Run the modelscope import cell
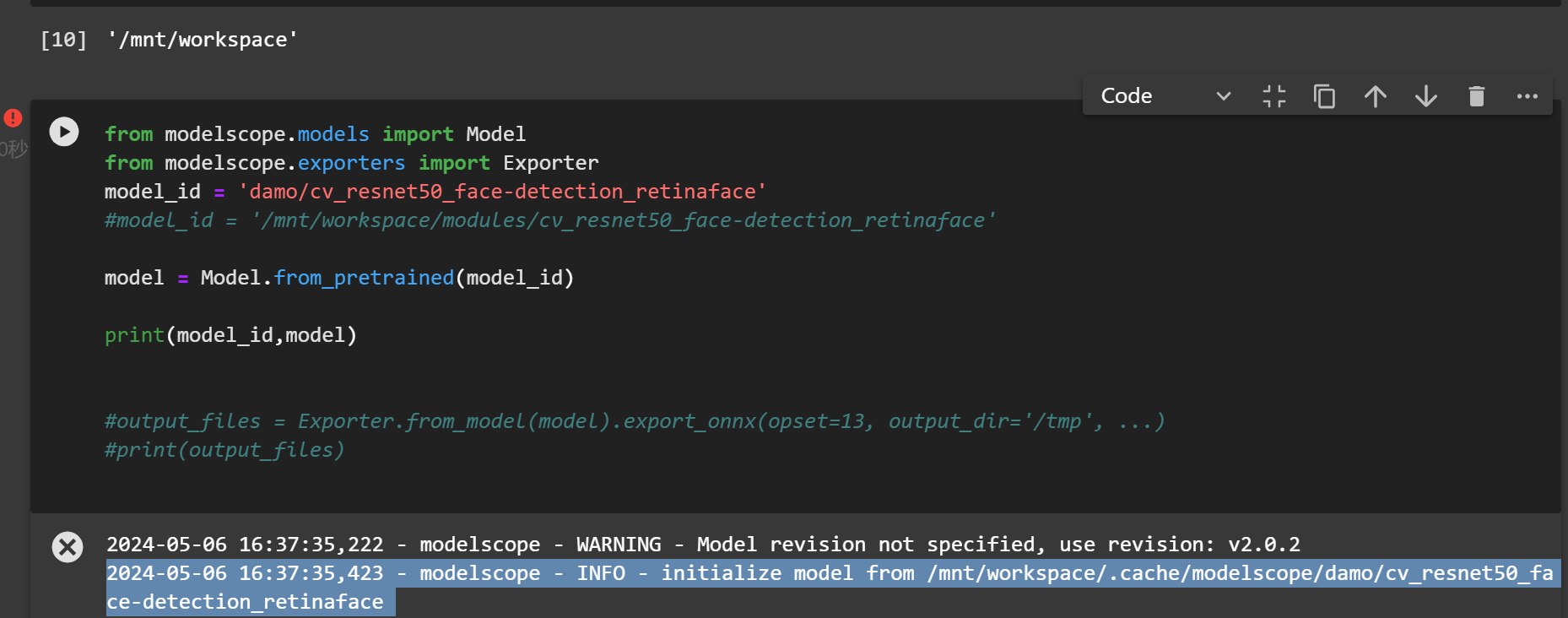This screenshot has width=1568, height=618. (64, 132)
